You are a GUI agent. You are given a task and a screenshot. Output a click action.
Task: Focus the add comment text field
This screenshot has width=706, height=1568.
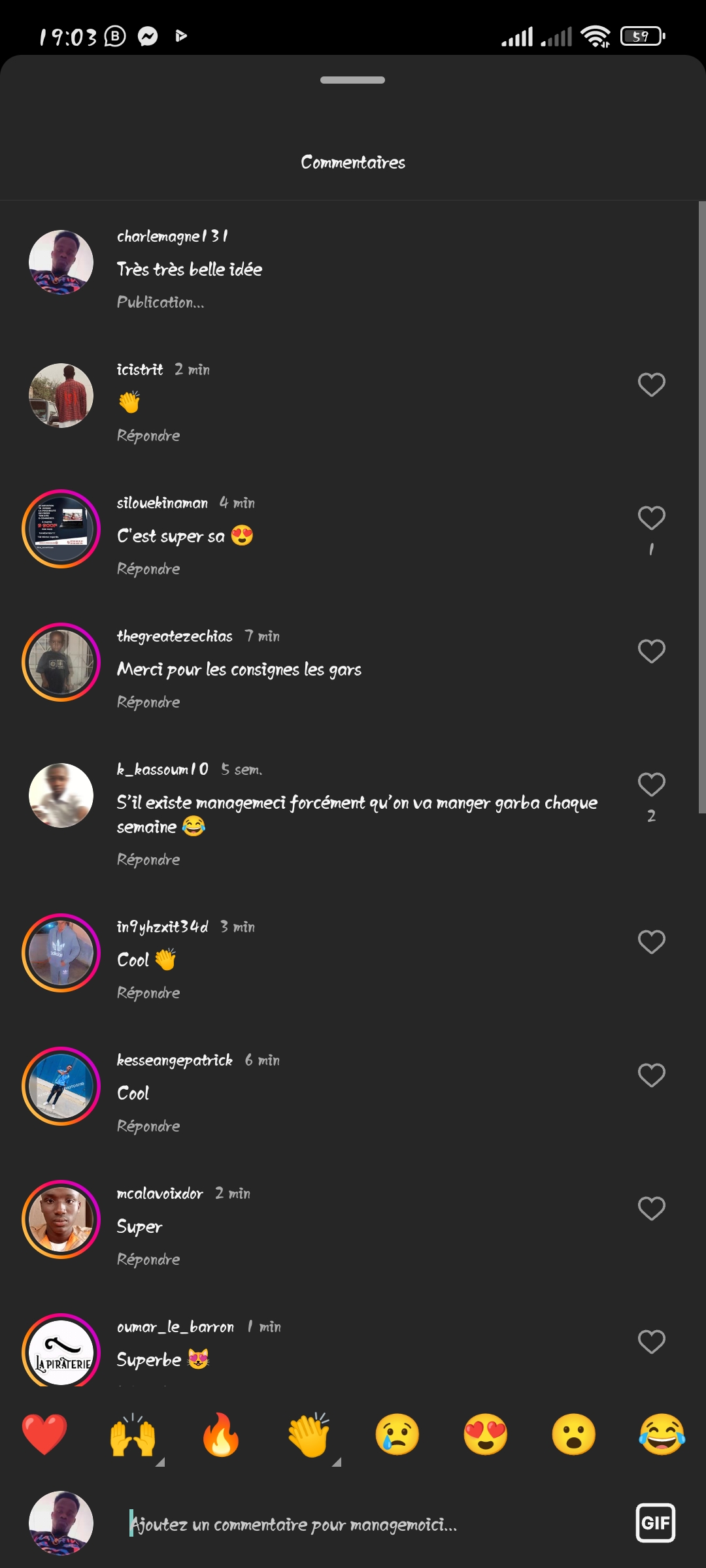(x=366, y=1524)
